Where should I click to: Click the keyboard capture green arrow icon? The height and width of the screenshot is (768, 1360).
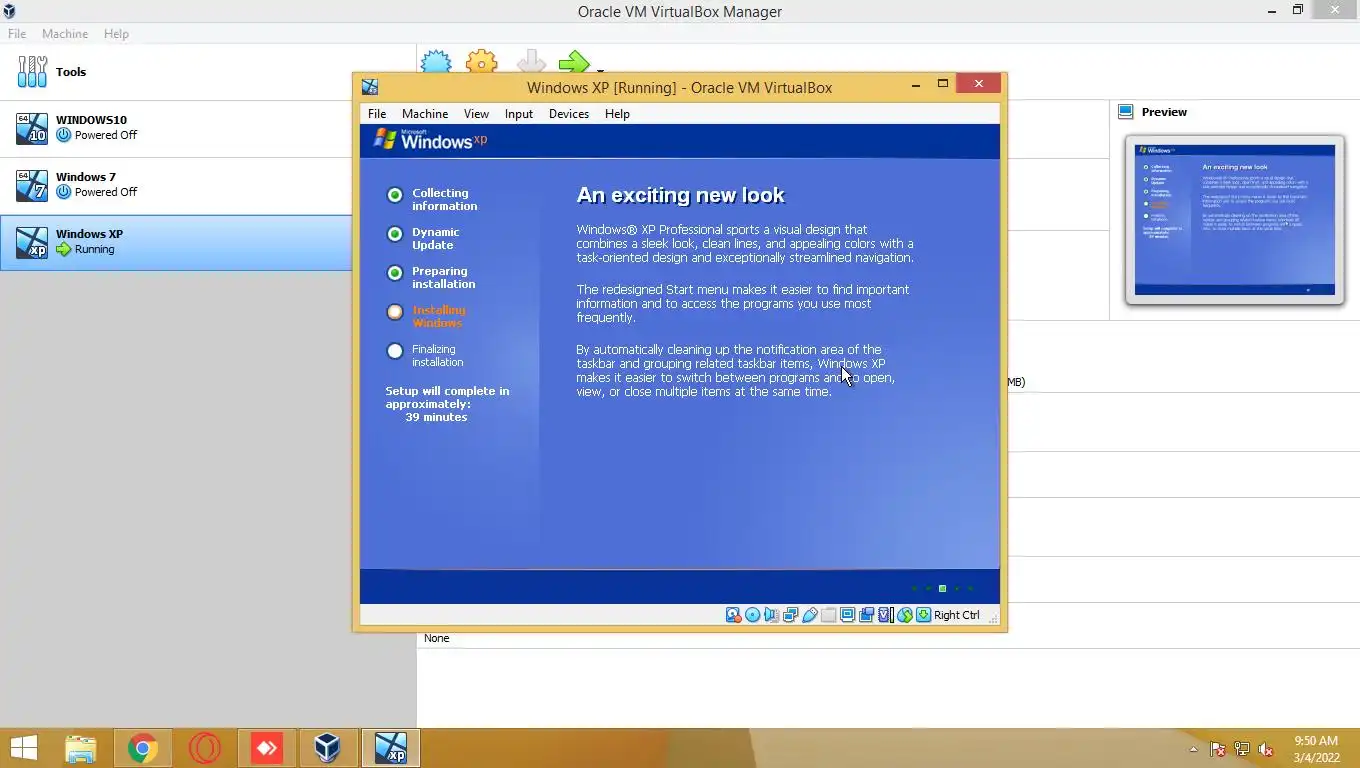[x=923, y=615]
